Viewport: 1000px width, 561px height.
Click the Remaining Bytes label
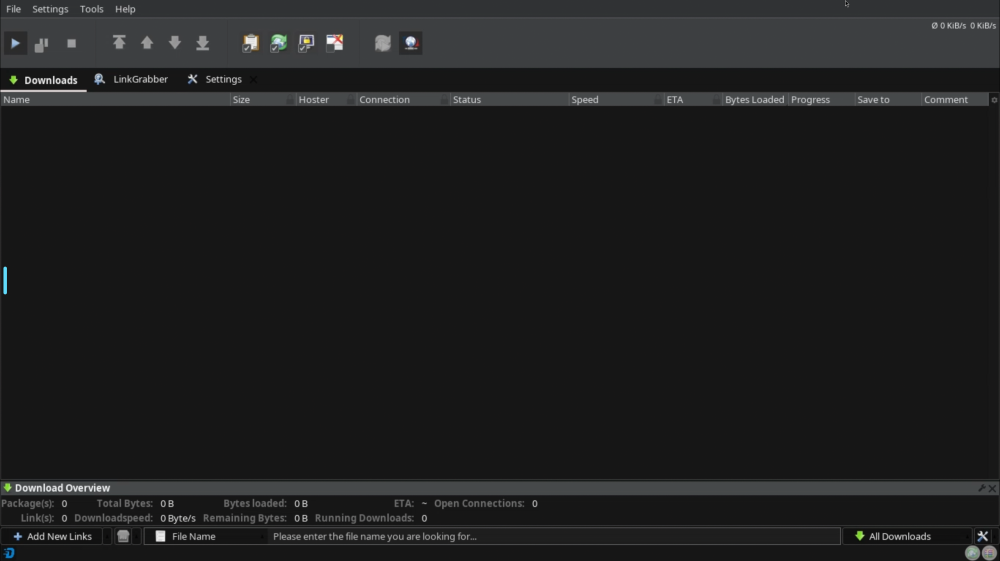pos(245,518)
